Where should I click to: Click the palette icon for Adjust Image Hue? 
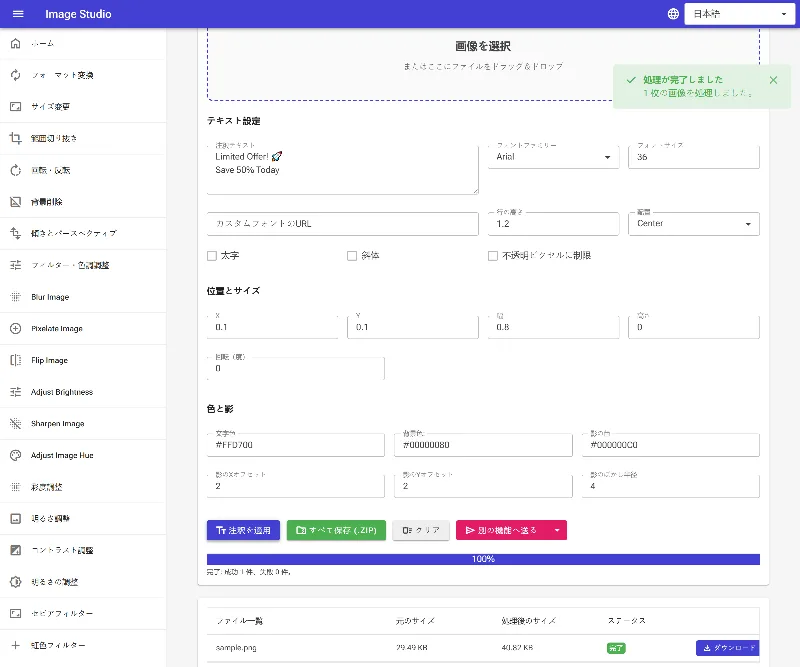point(16,455)
